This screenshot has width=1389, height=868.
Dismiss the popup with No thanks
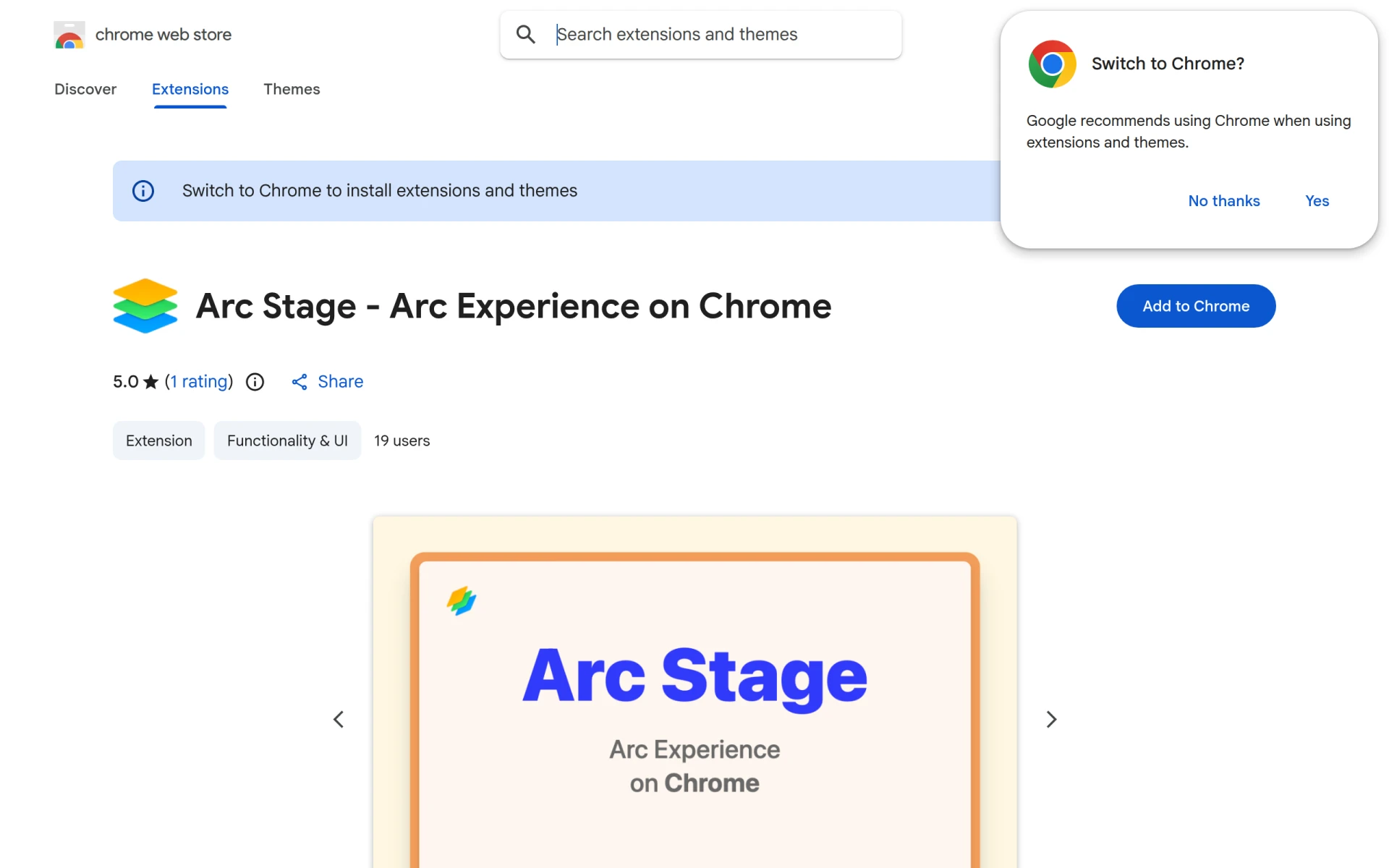coord(1224,201)
